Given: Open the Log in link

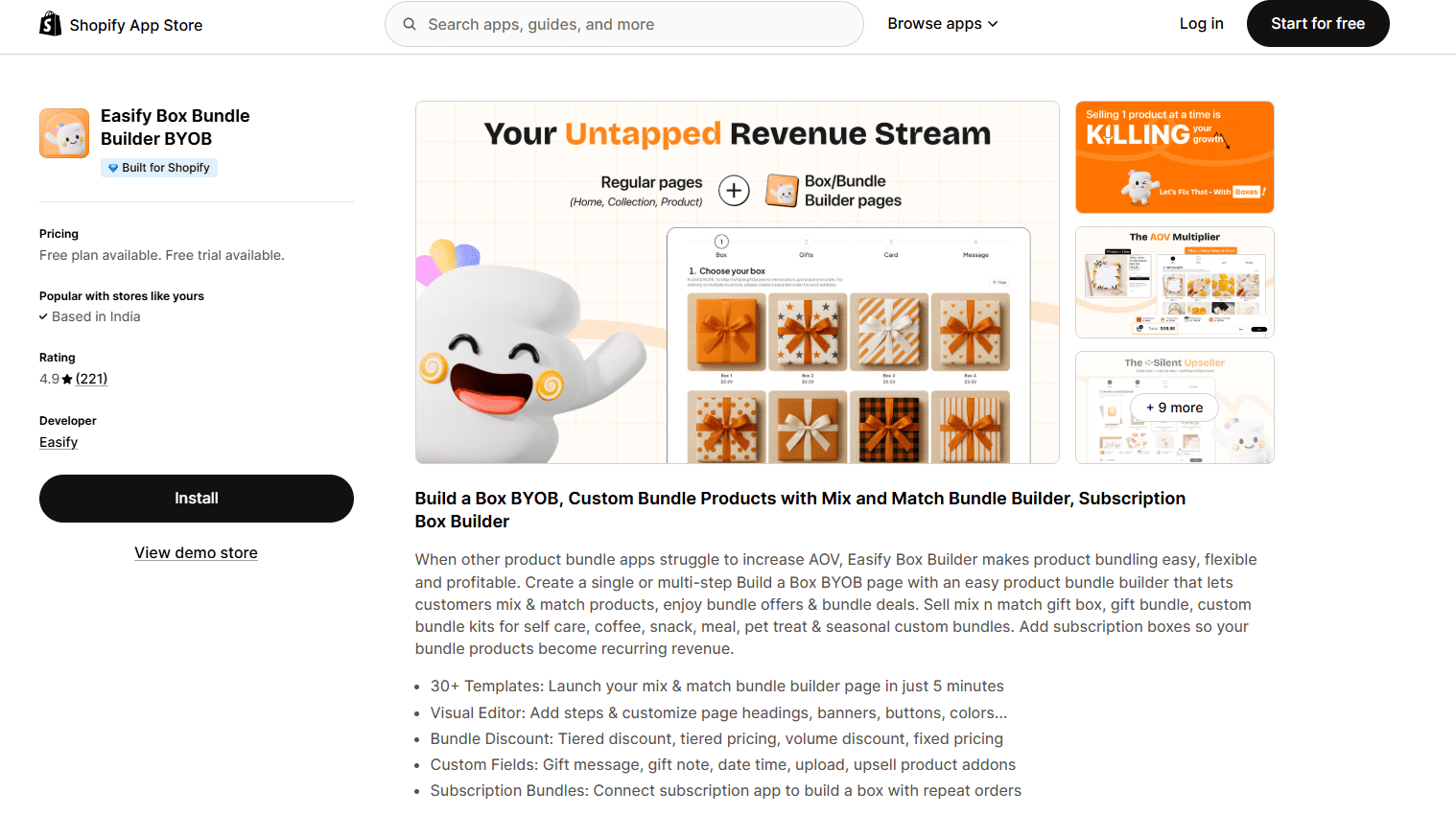Looking at the screenshot, I should pyautogui.click(x=1201, y=24).
